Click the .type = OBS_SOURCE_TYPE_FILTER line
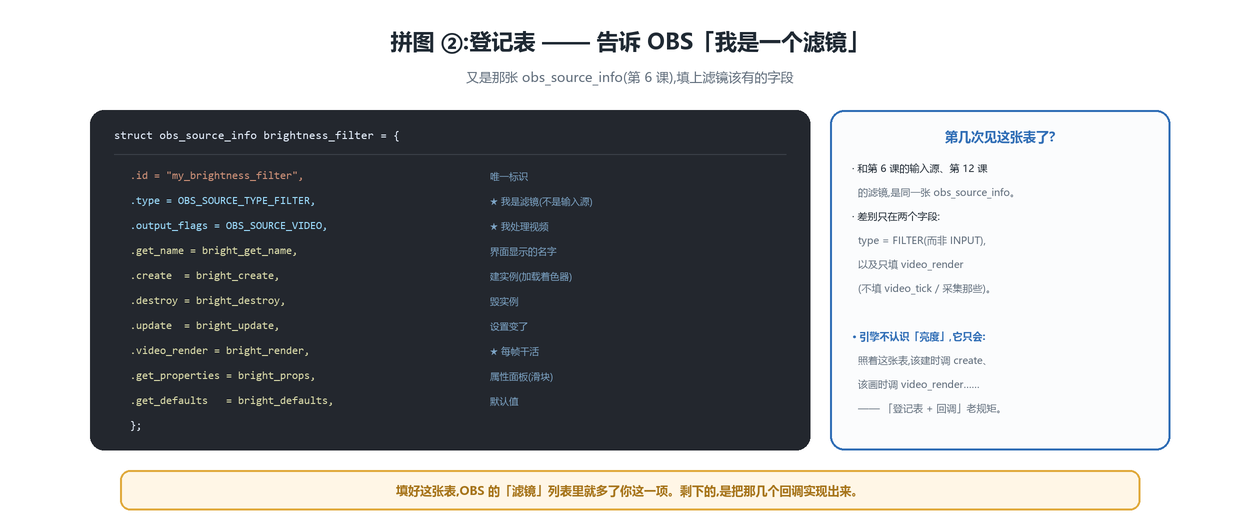 222,201
